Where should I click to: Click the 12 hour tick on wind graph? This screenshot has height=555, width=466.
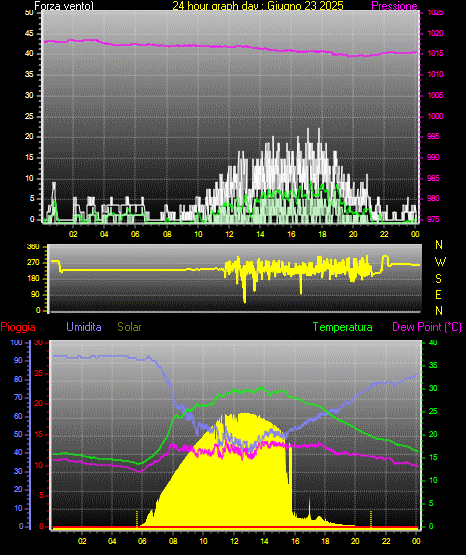pyautogui.click(x=229, y=234)
